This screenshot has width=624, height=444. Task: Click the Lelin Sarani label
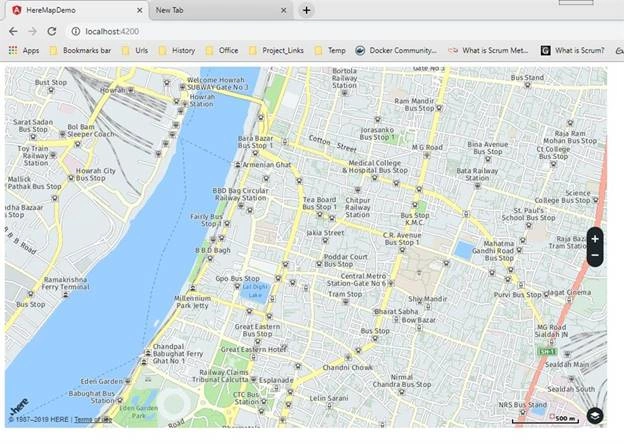[x=329, y=398]
